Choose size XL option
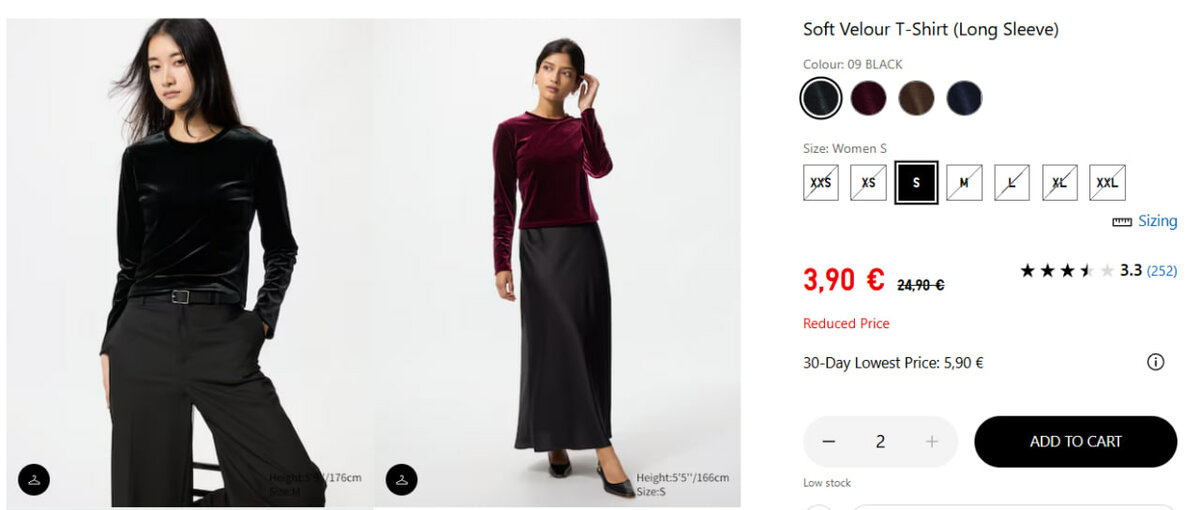Image resolution: width=1200 pixels, height=510 pixels. (1059, 183)
